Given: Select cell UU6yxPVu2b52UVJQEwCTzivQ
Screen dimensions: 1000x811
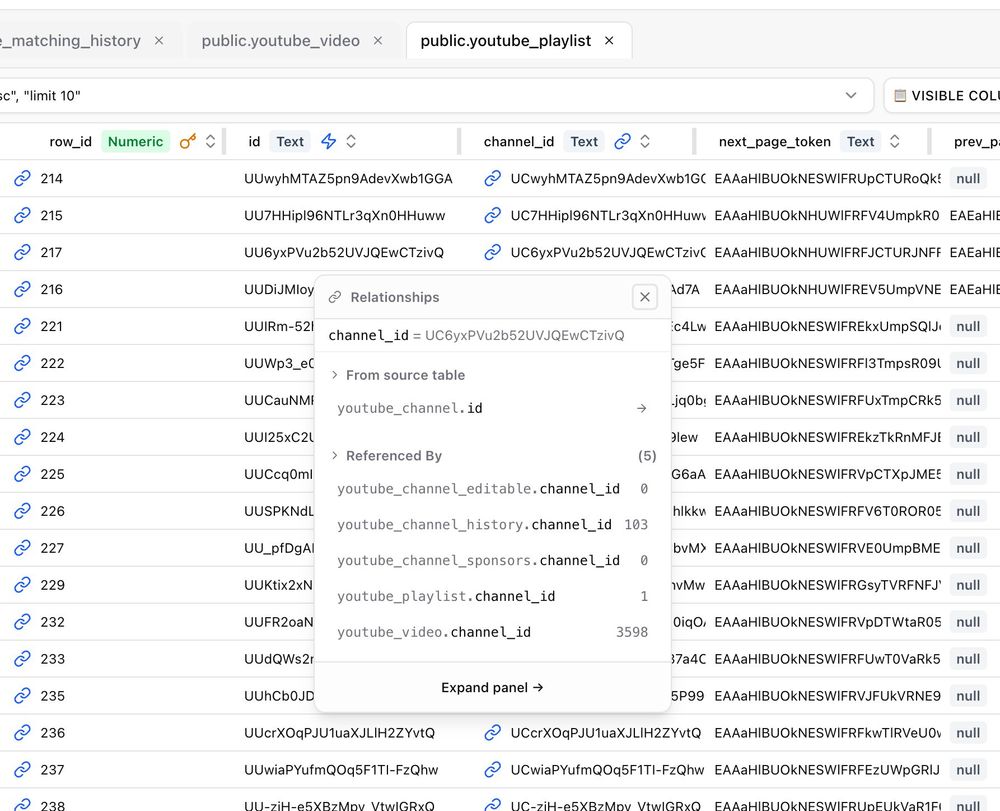Looking at the screenshot, I should pyautogui.click(x=344, y=252).
